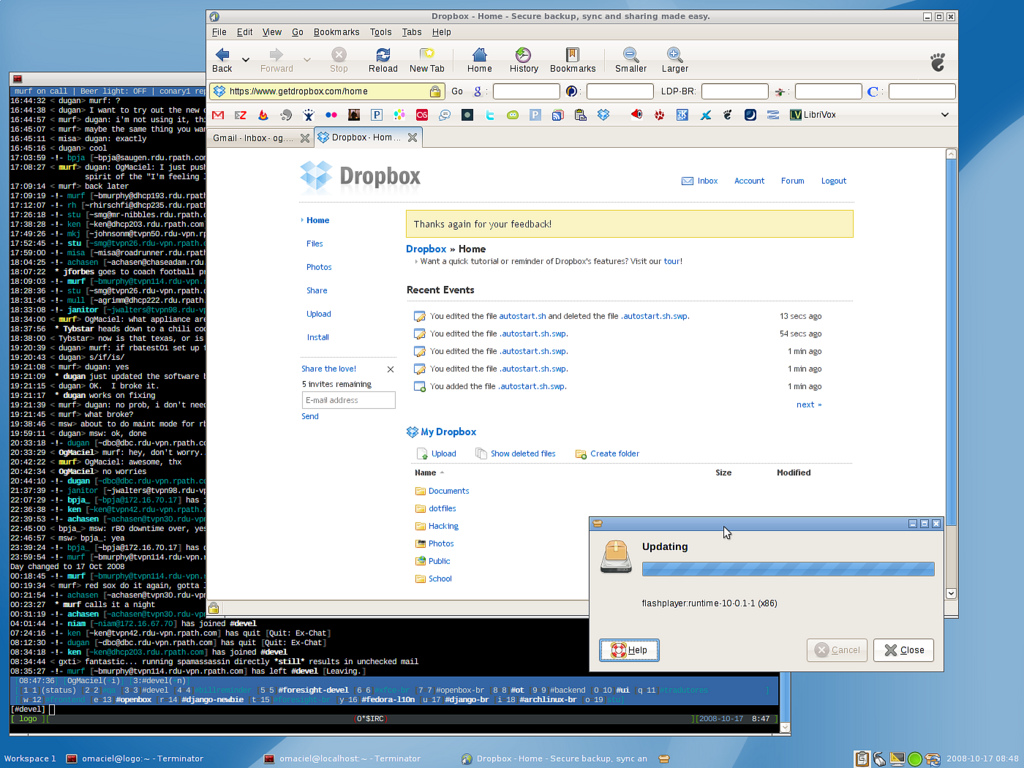The height and width of the screenshot is (768, 1024).
Task: Switch to the Gmail Inbox tab
Action: pyautogui.click(x=253, y=138)
